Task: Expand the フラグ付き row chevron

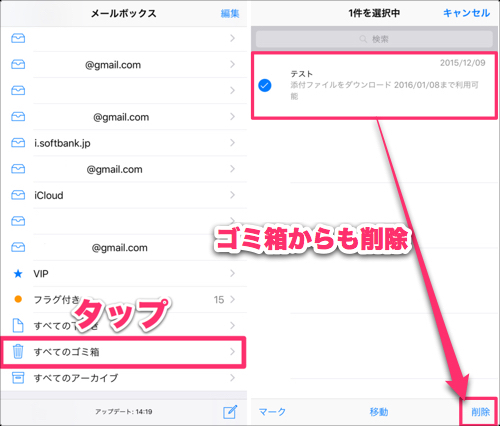Action: click(232, 299)
